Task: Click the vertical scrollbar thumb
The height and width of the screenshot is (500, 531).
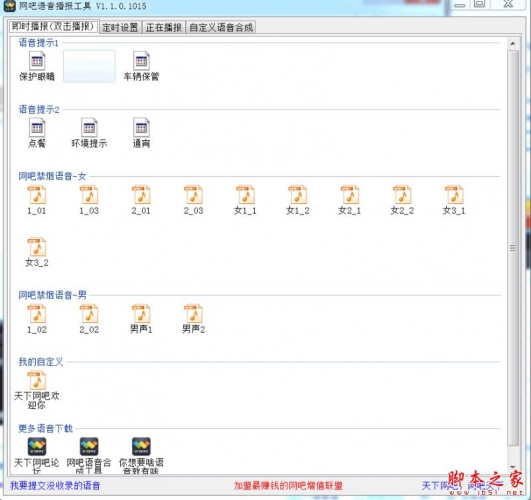Action: pyautogui.click(x=513, y=248)
